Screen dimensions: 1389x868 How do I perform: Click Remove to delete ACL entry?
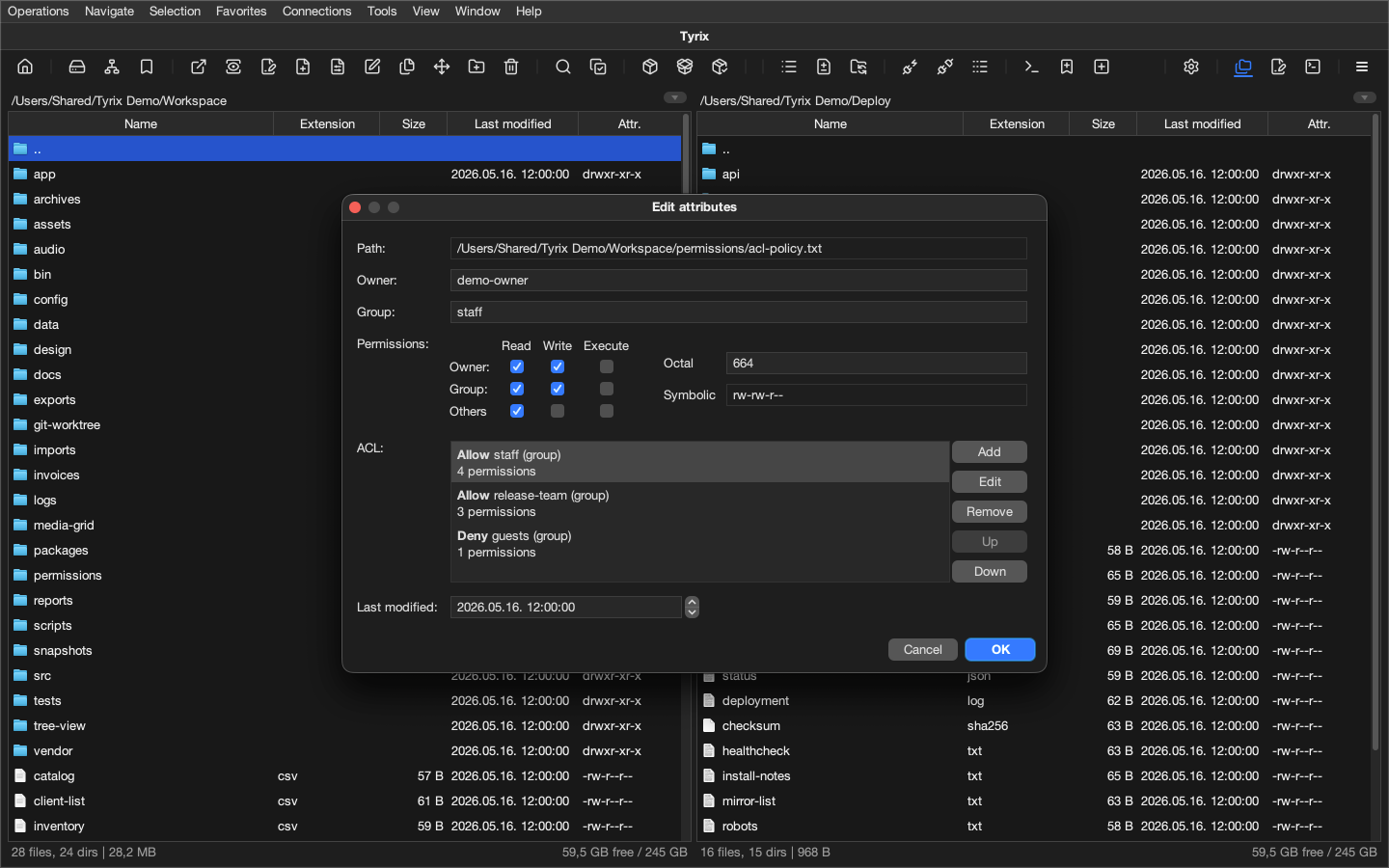coord(990,512)
